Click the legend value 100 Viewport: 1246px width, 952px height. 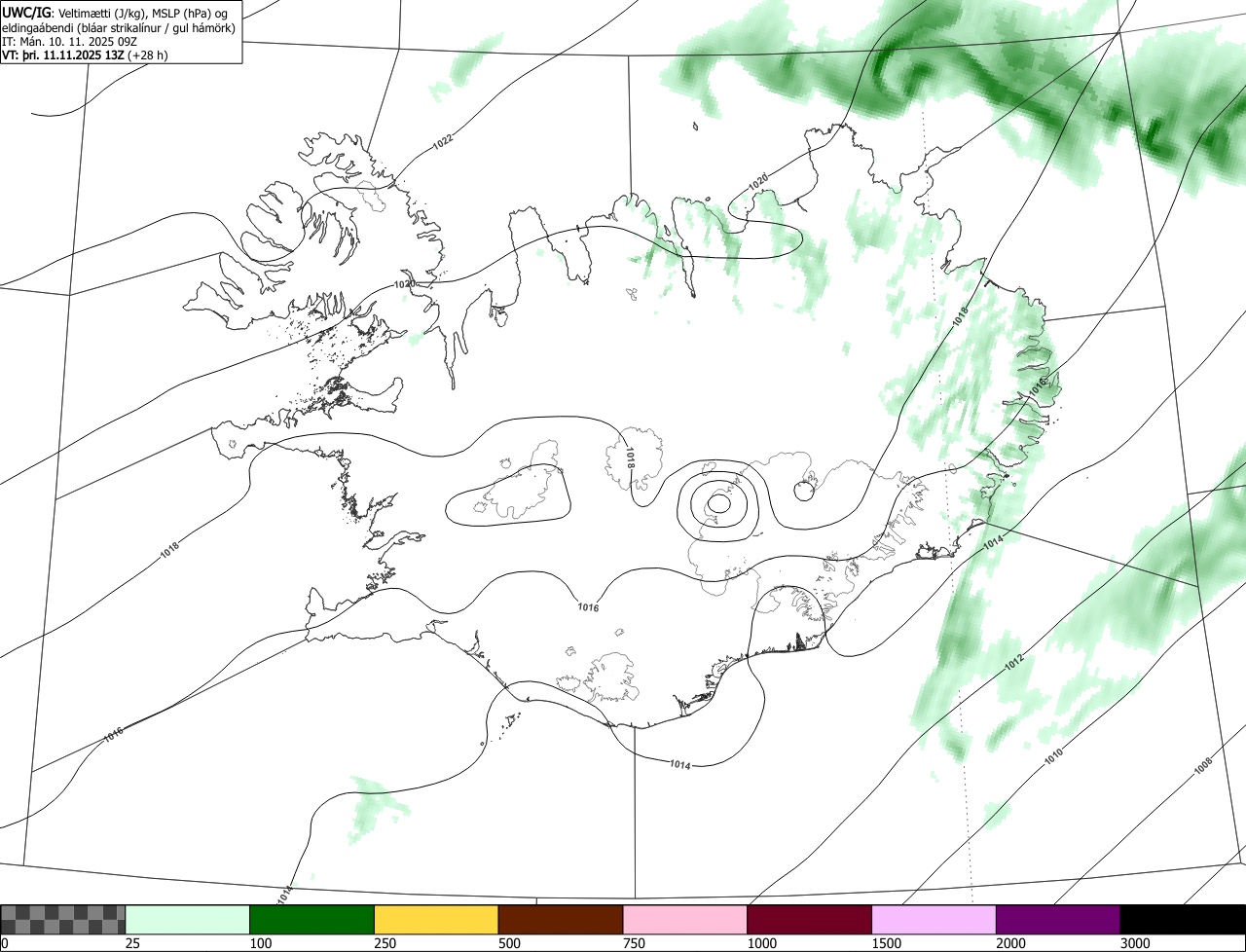[263, 943]
